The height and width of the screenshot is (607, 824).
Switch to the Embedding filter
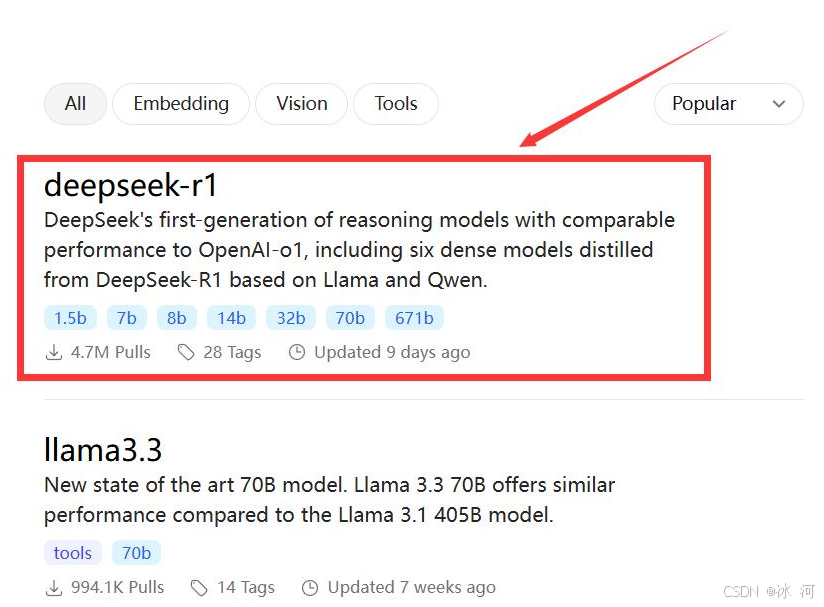point(181,104)
